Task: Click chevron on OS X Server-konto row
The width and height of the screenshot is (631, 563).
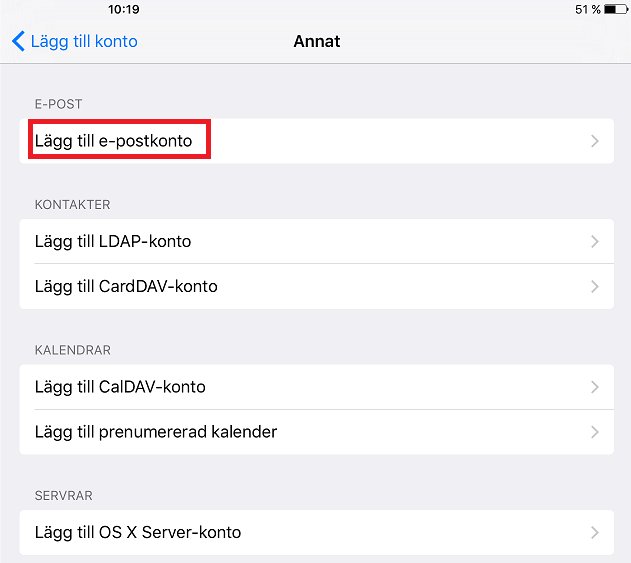Action: [x=595, y=532]
